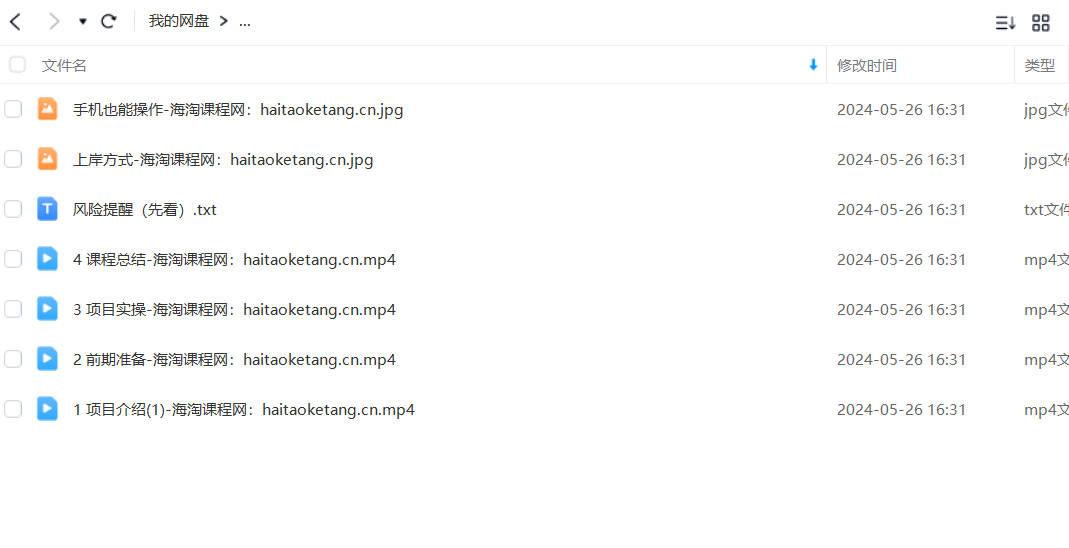Open 风险提醒（先看）.txt
This screenshot has width=1069, height=548.
tap(145, 209)
